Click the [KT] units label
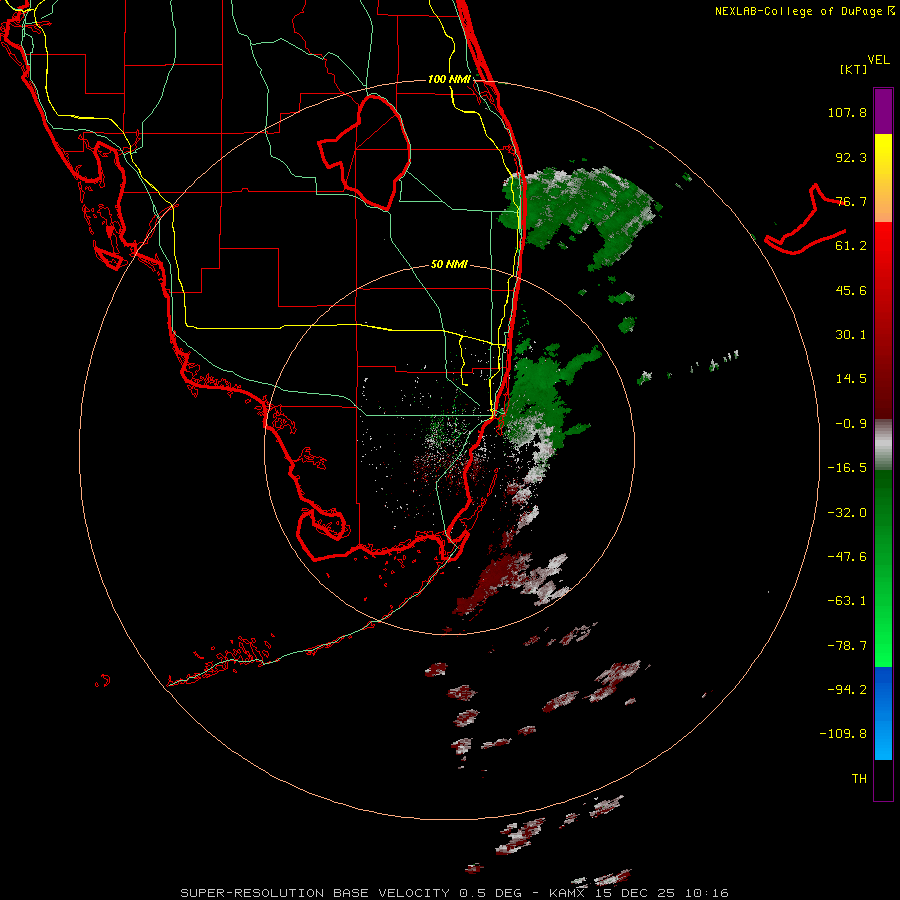This screenshot has height=900, width=900. pos(854,69)
